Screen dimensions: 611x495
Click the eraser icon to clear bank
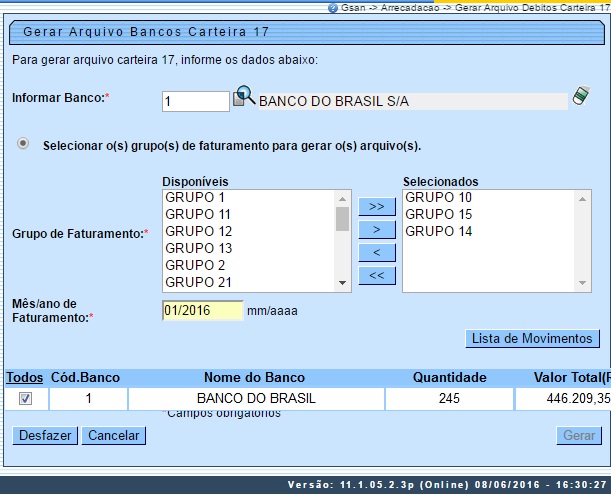click(579, 98)
